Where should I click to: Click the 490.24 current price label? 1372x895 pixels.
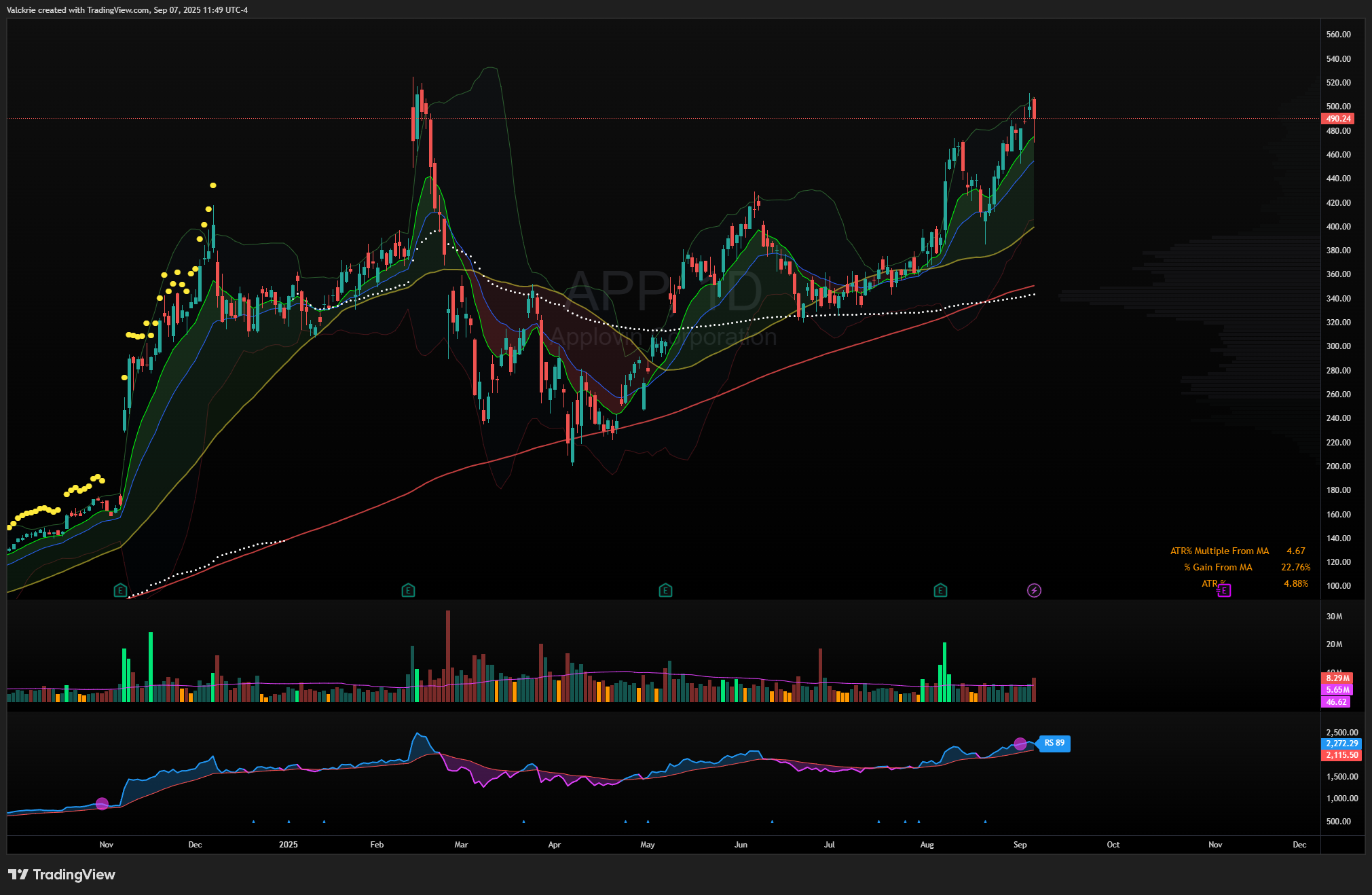(1337, 118)
